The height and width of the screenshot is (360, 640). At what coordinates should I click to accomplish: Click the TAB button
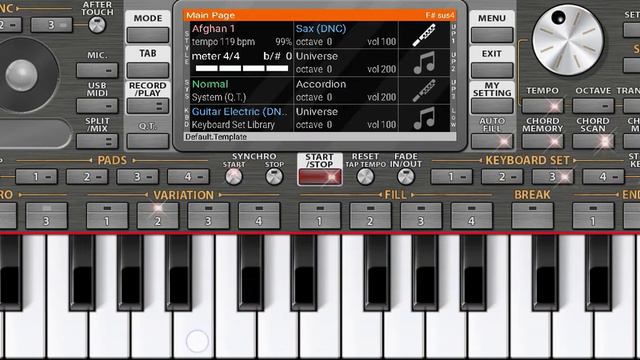pyautogui.click(x=148, y=70)
